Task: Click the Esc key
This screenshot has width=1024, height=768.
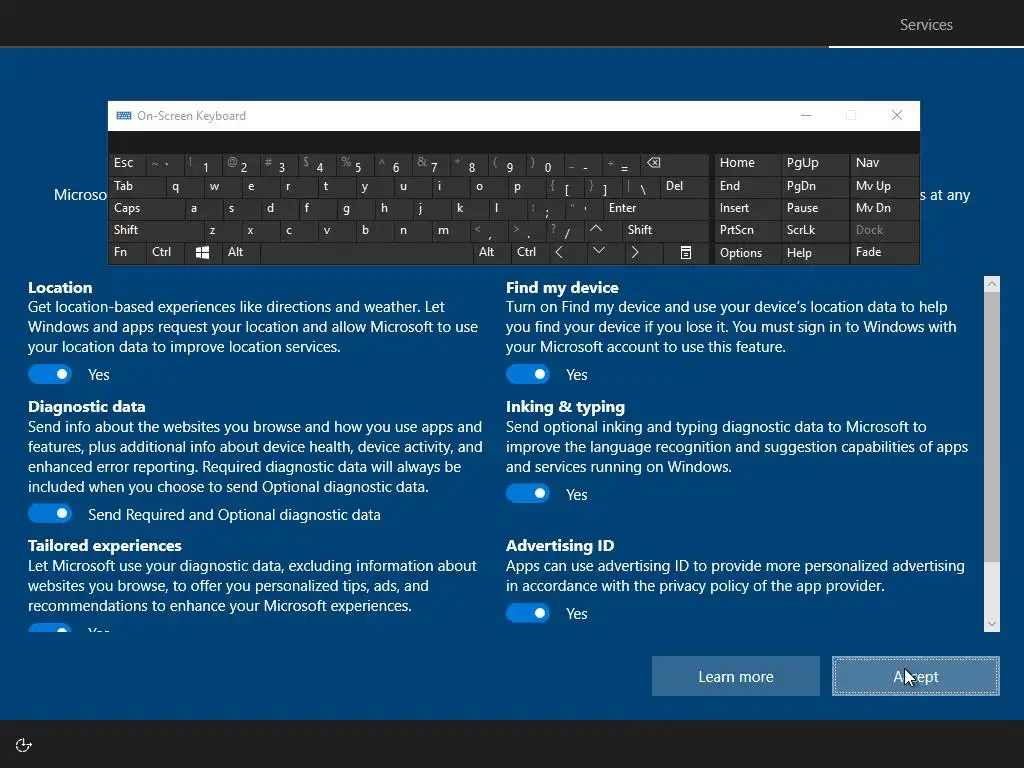Action: (127, 163)
